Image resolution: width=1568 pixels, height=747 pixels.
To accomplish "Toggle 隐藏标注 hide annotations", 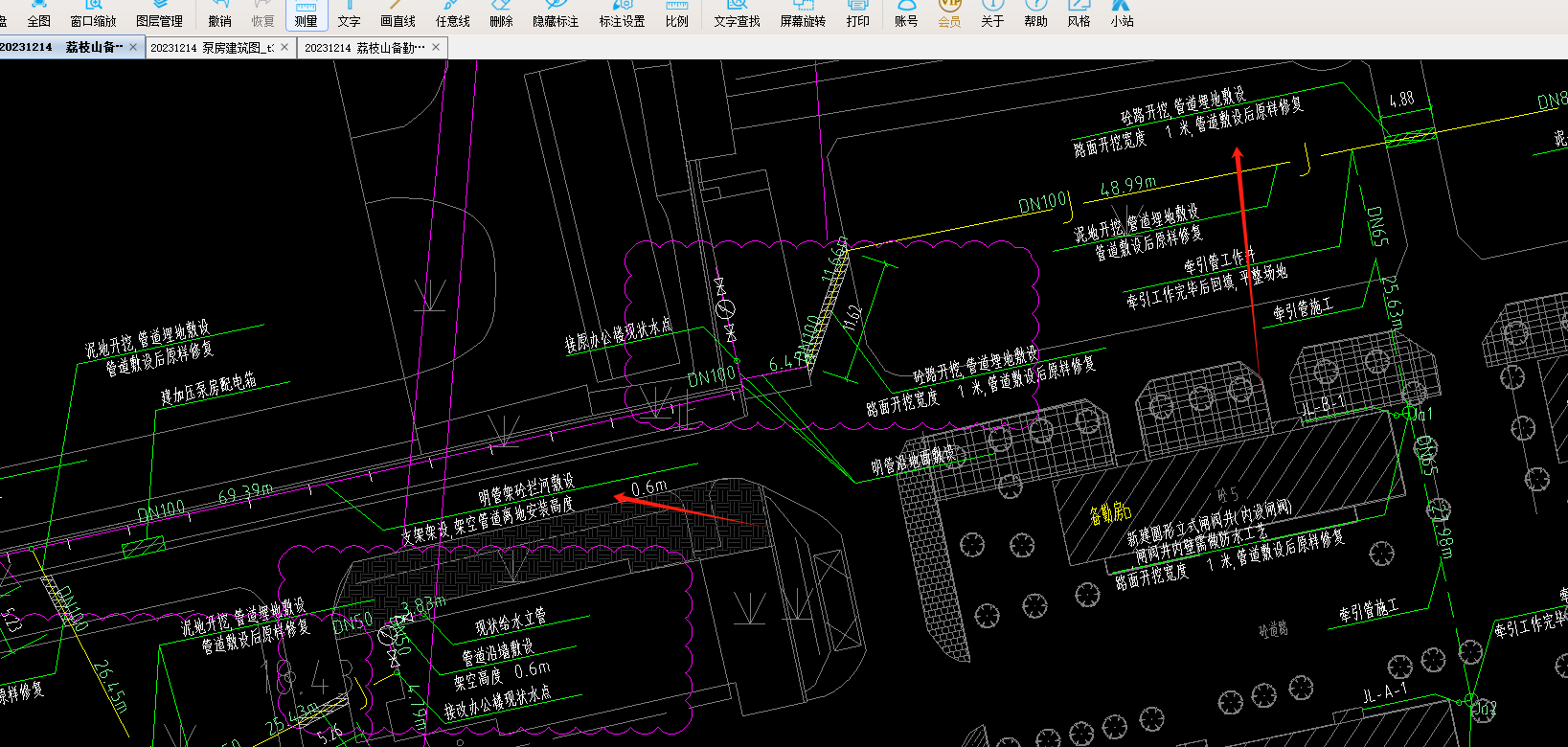I will 556,14.
